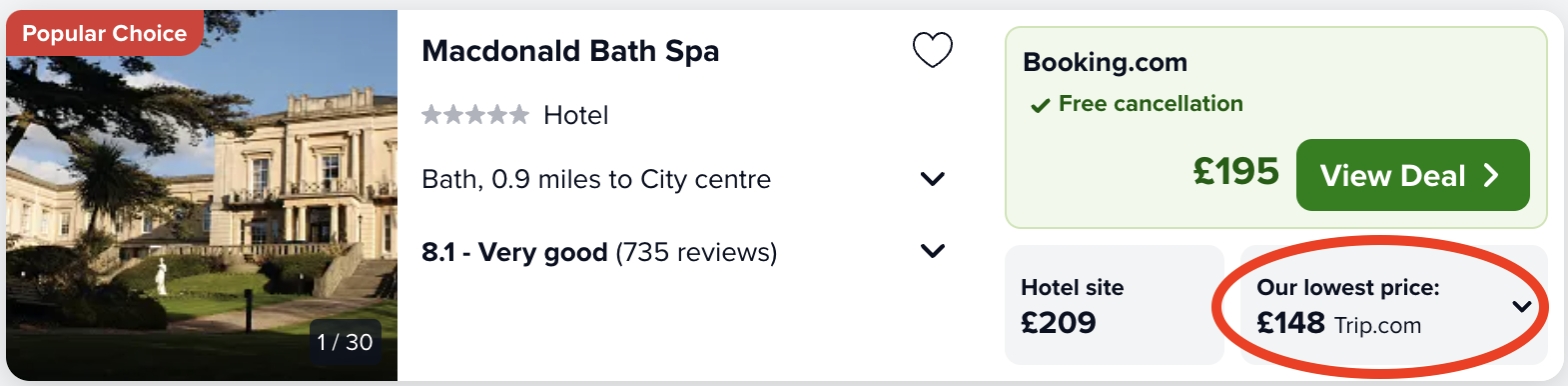Open the lowest price dropdown chevron

click(1522, 306)
